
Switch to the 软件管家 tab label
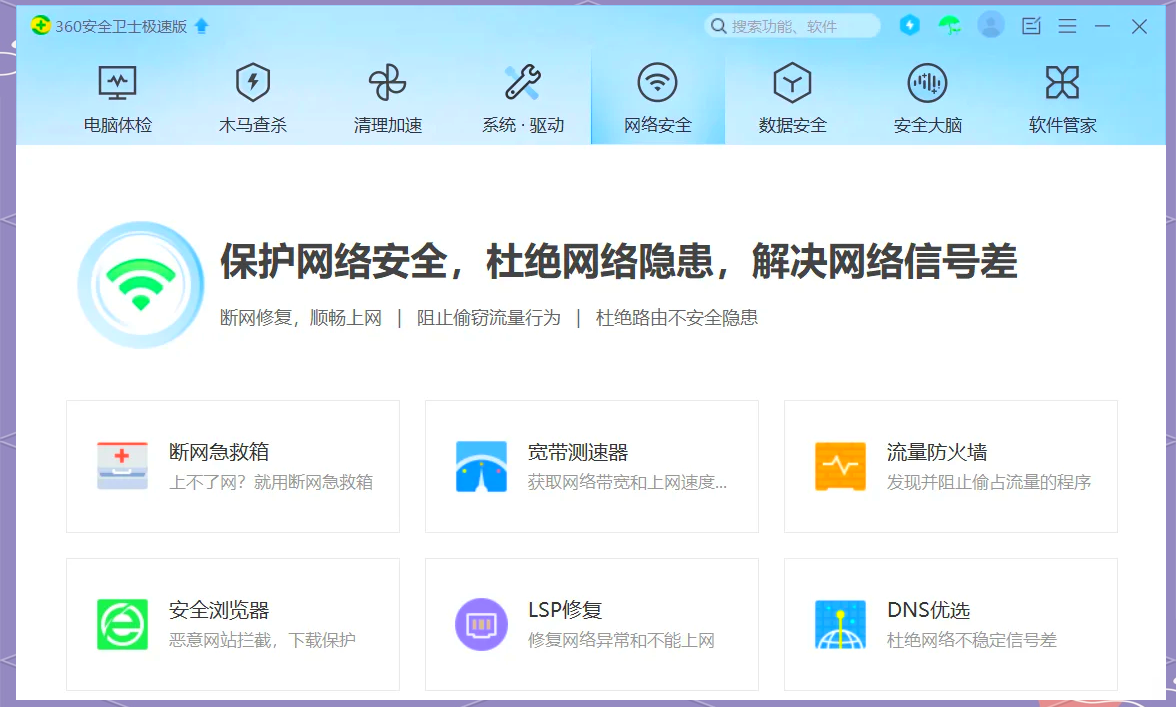point(1063,125)
